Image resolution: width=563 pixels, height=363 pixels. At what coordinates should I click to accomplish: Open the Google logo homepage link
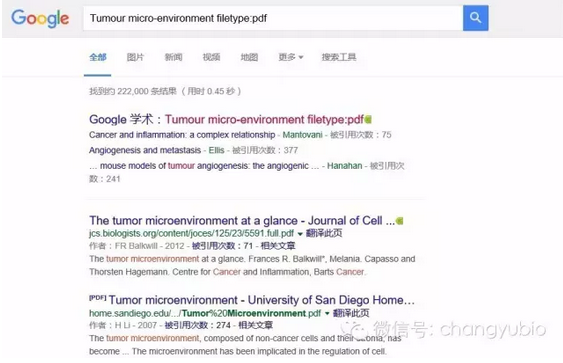40,18
